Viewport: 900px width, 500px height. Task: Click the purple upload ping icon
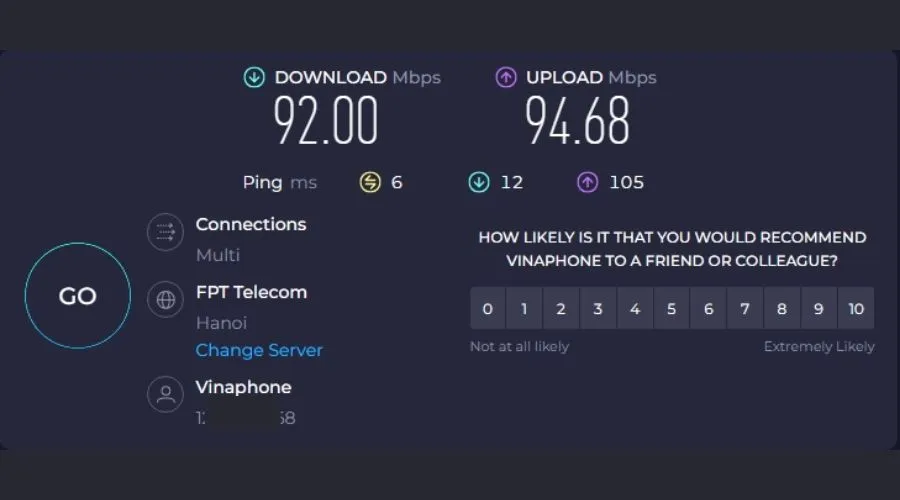(588, 182)
